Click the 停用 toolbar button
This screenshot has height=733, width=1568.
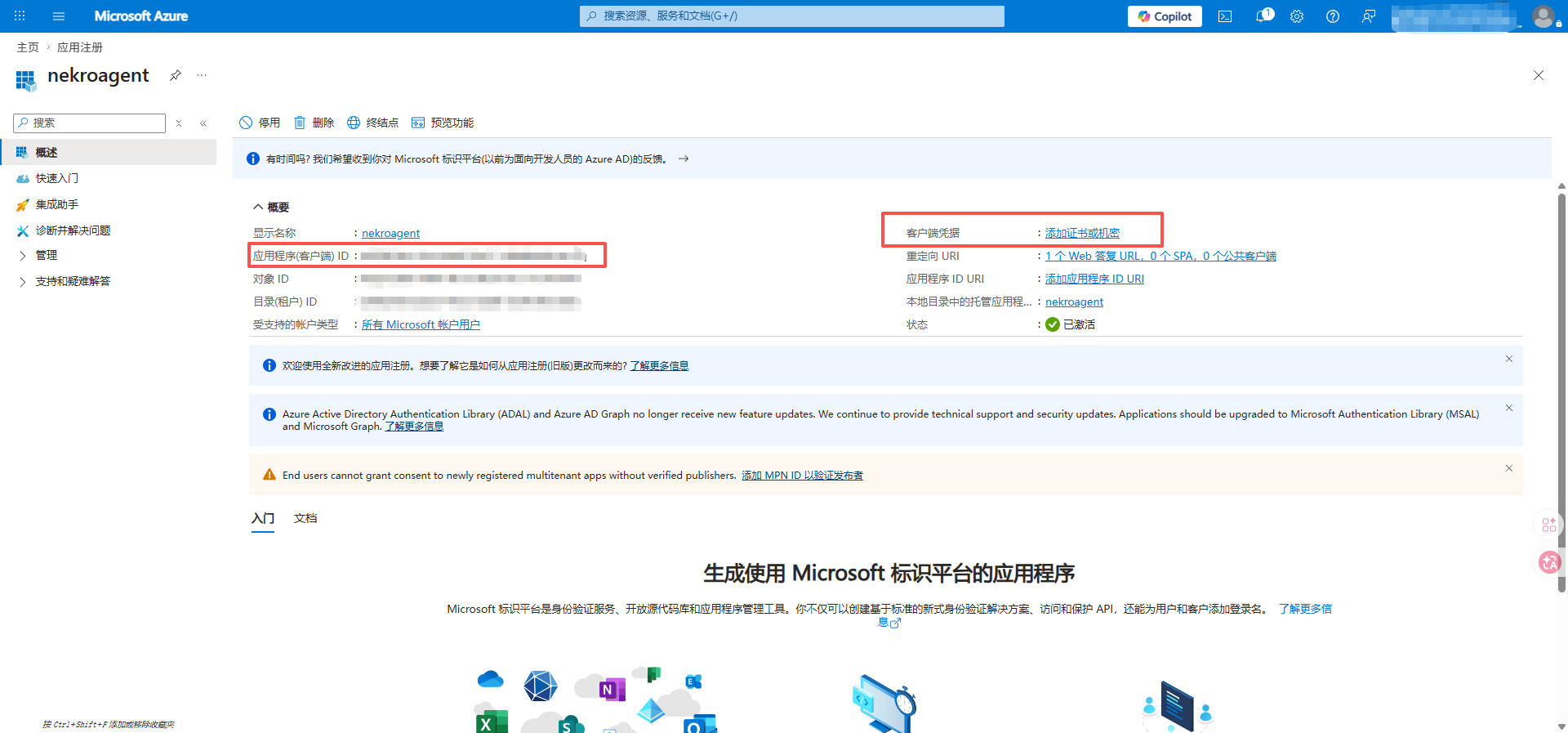pyautogui.click(x=260, y=123)
